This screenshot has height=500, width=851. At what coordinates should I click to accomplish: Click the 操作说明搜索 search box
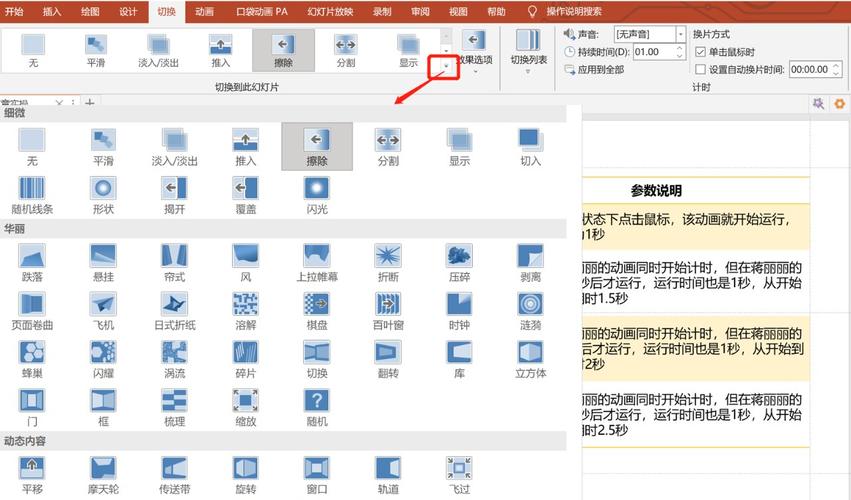[x=573, y=11]
